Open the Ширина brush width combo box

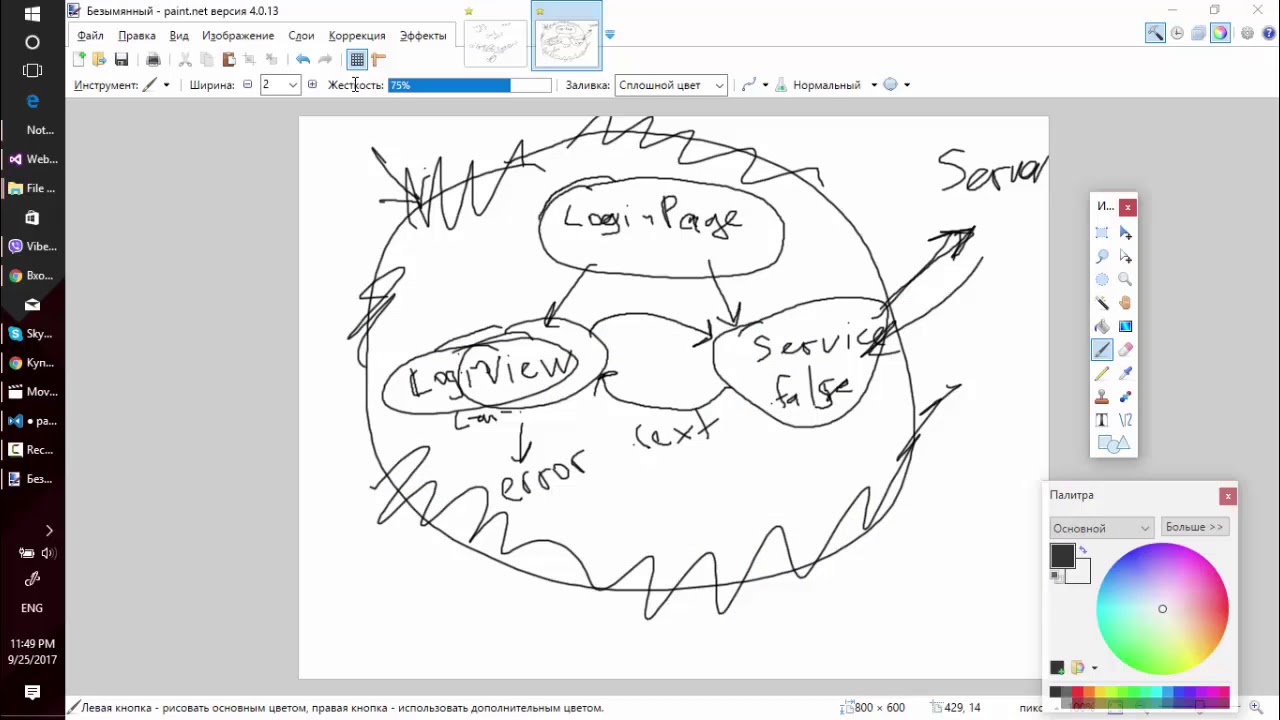(279, 85)
